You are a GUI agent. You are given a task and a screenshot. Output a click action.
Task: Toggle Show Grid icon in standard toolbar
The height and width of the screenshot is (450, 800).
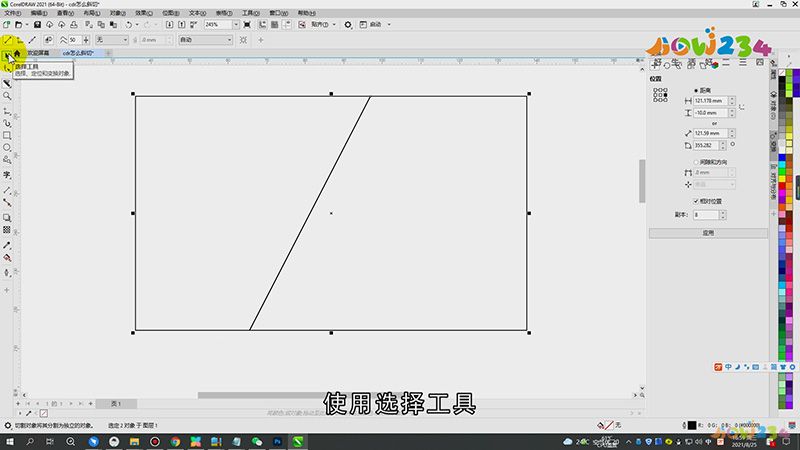[x=274, y=24]
